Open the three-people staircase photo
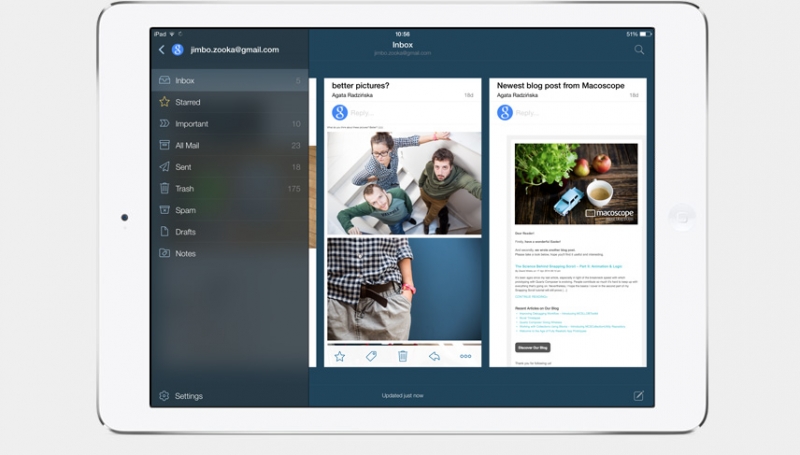The height and width of the screenshot is (455, 800). 404,184
